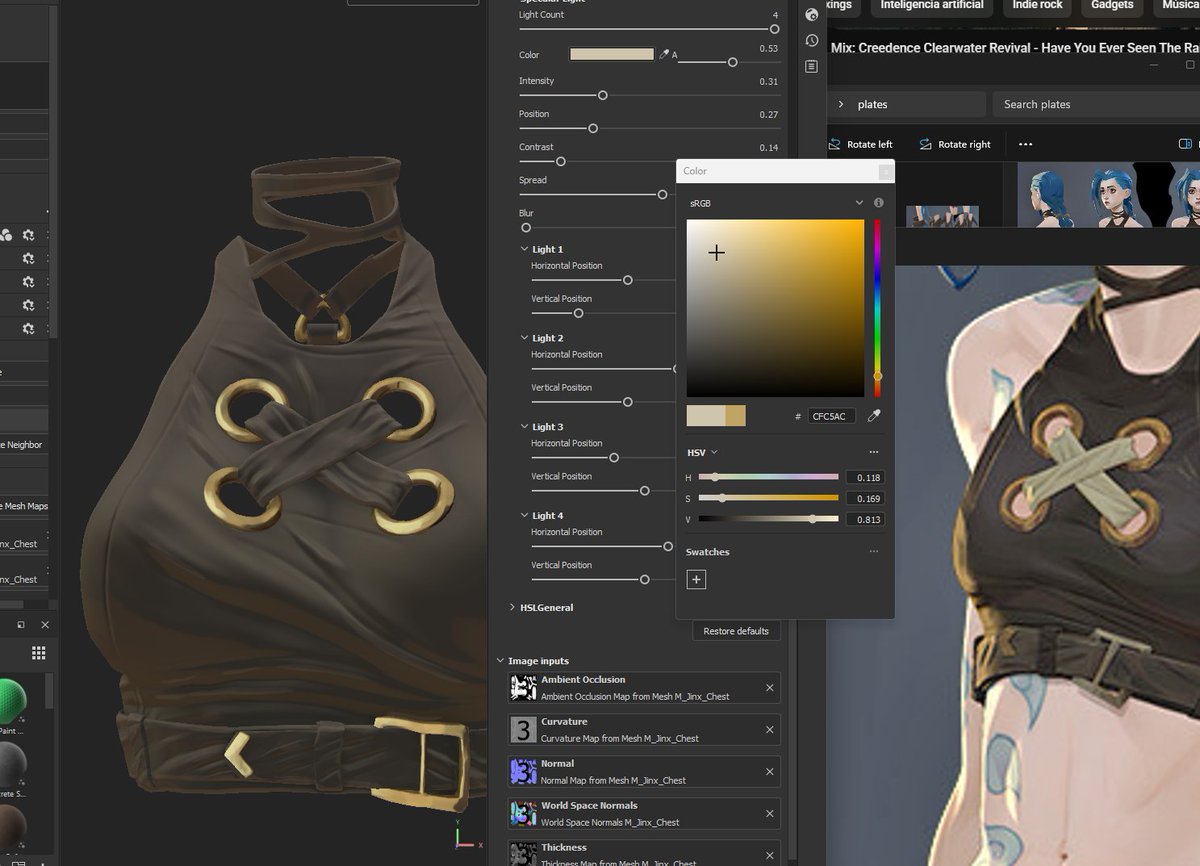The width and height of the screenshot is (1200, 866).
Task: Remove the Curvature image input
Action: tap(769, 730)
